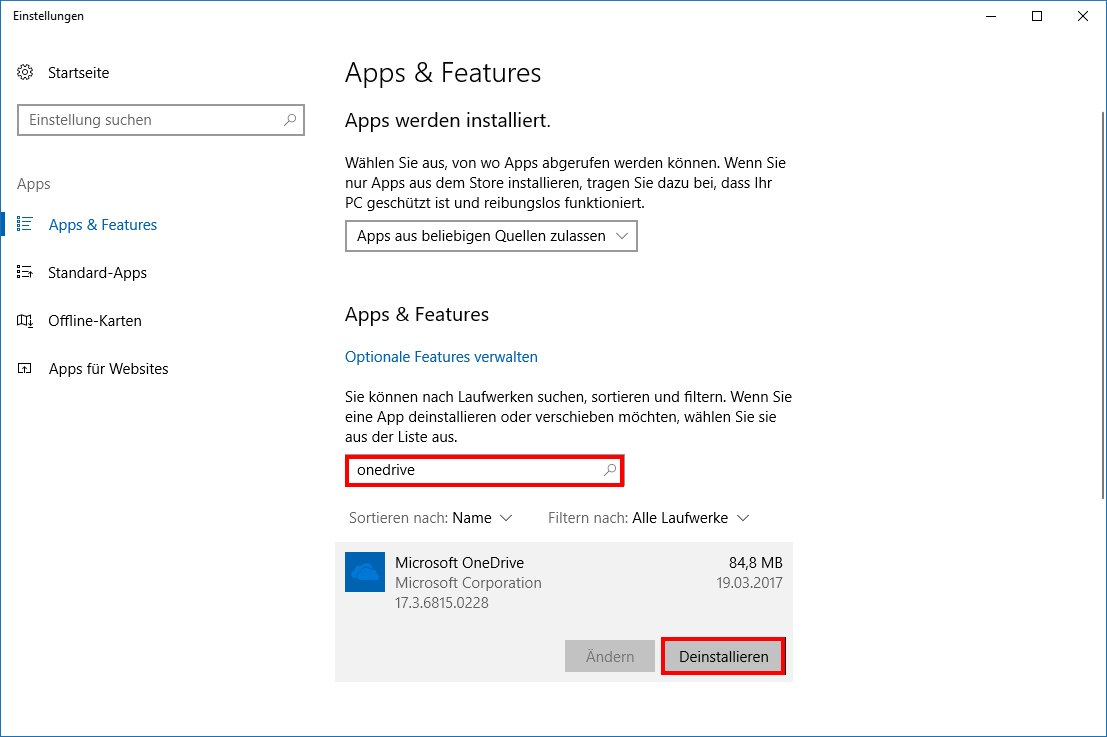Close the Einstellungen window

pyautogui.click(x=1082, y=16)
